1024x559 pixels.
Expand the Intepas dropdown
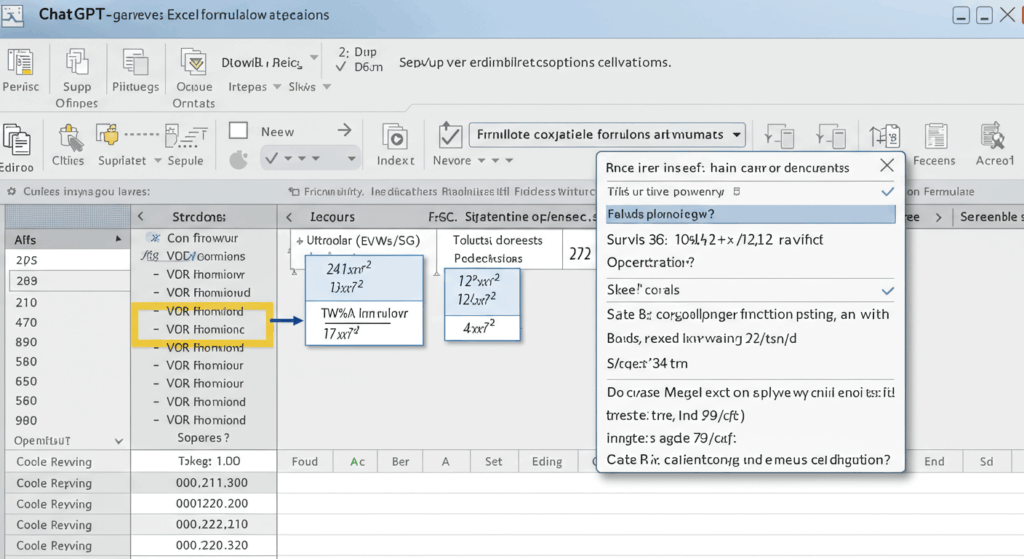tap(277, 87)
